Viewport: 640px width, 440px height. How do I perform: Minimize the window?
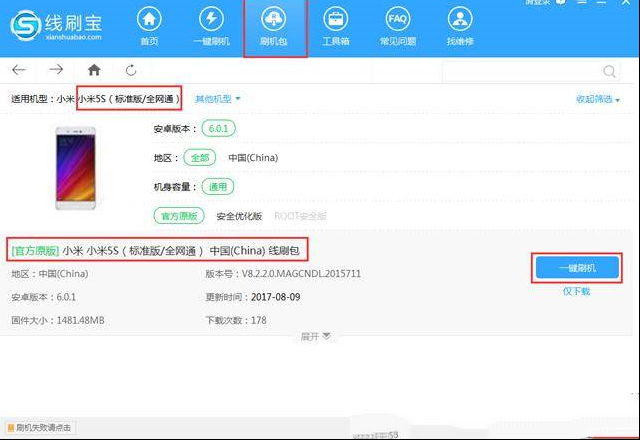(602, 2)
